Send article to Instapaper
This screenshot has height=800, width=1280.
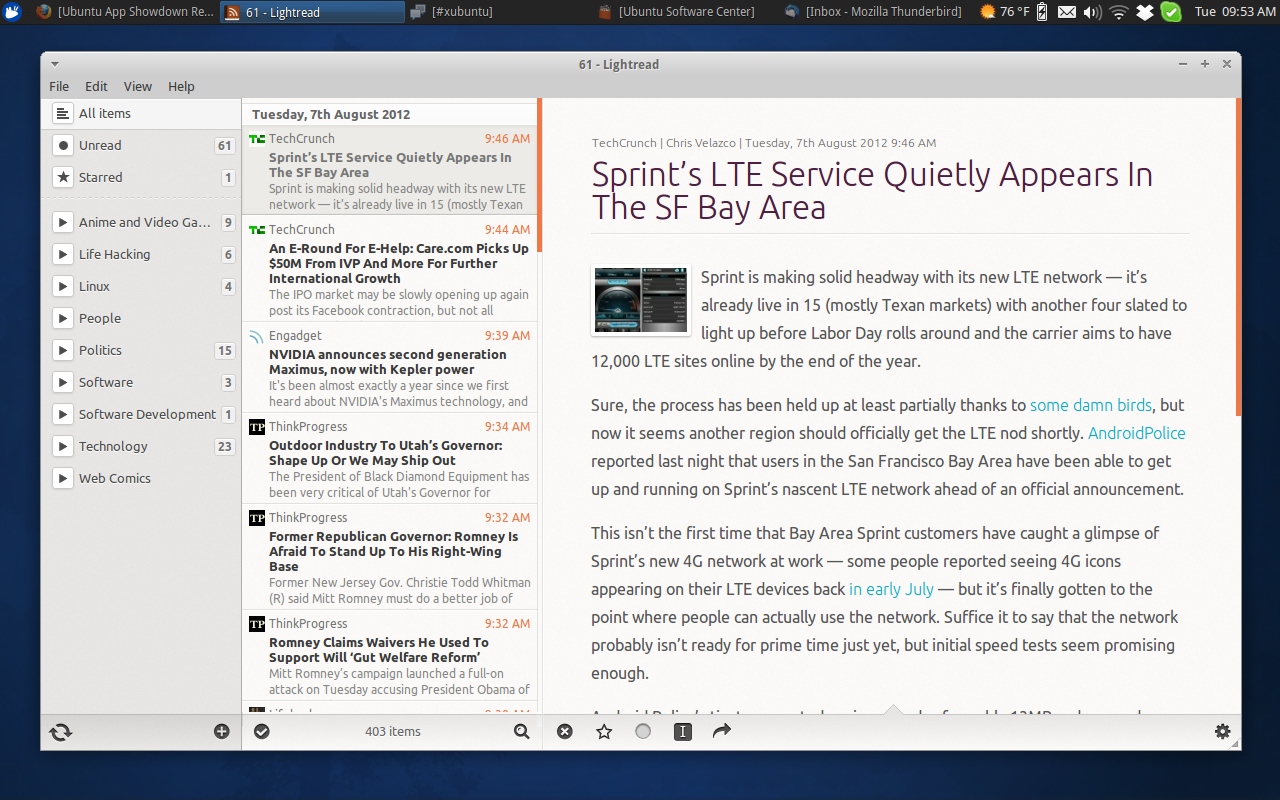682,731
